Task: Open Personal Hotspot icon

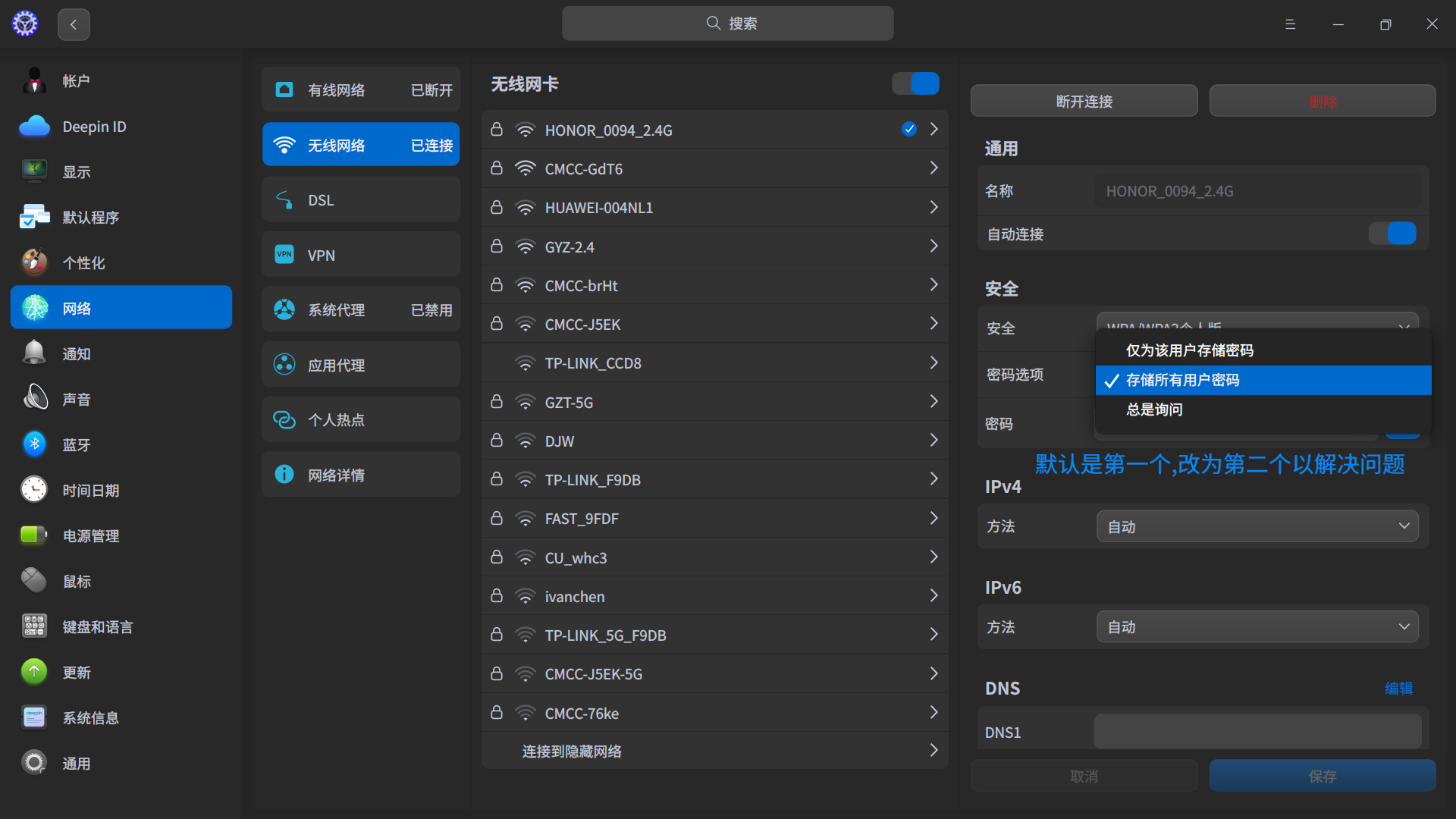Action: (x=284, y=419)
